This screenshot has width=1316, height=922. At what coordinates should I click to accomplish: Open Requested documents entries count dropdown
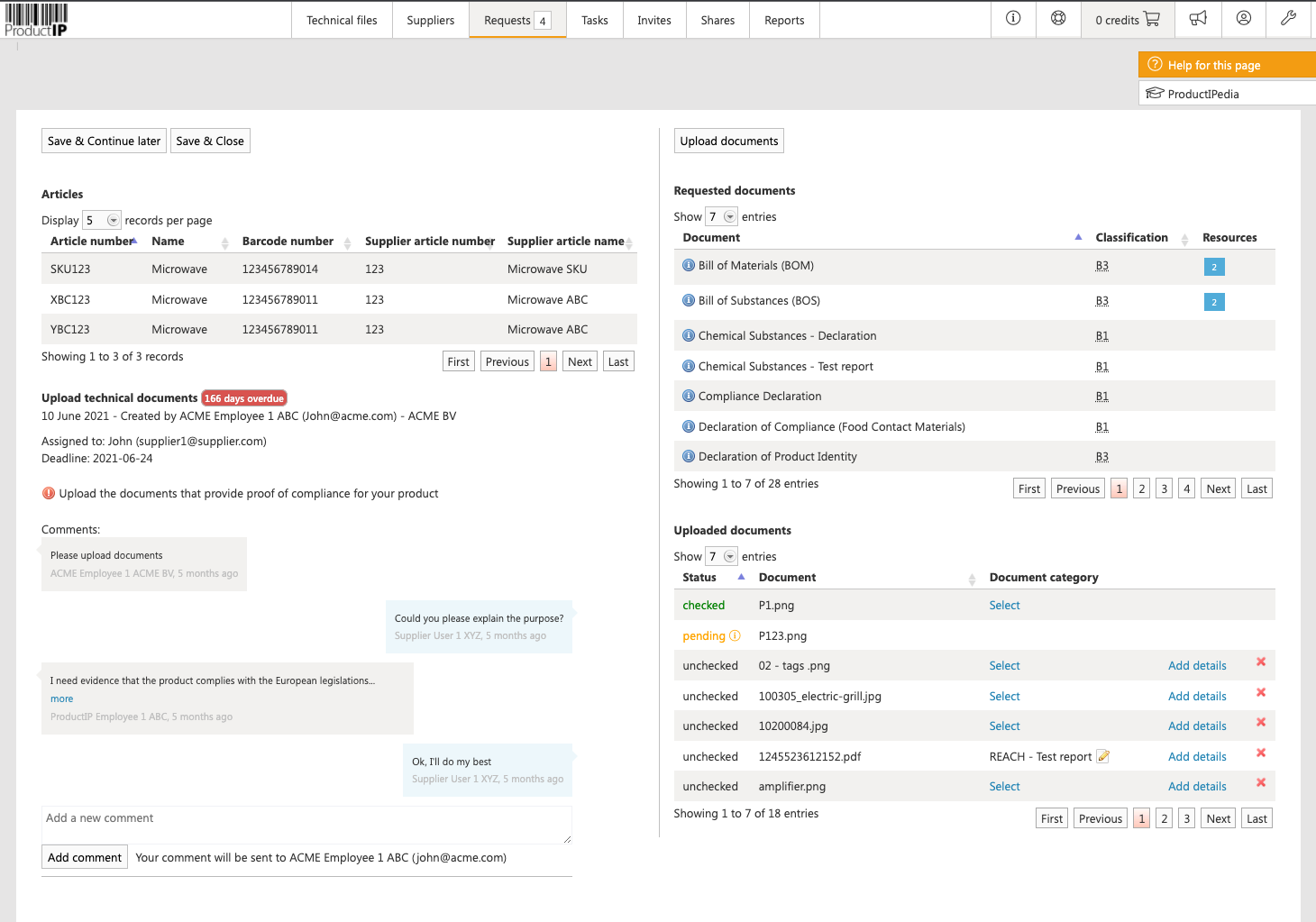point(721,216)
